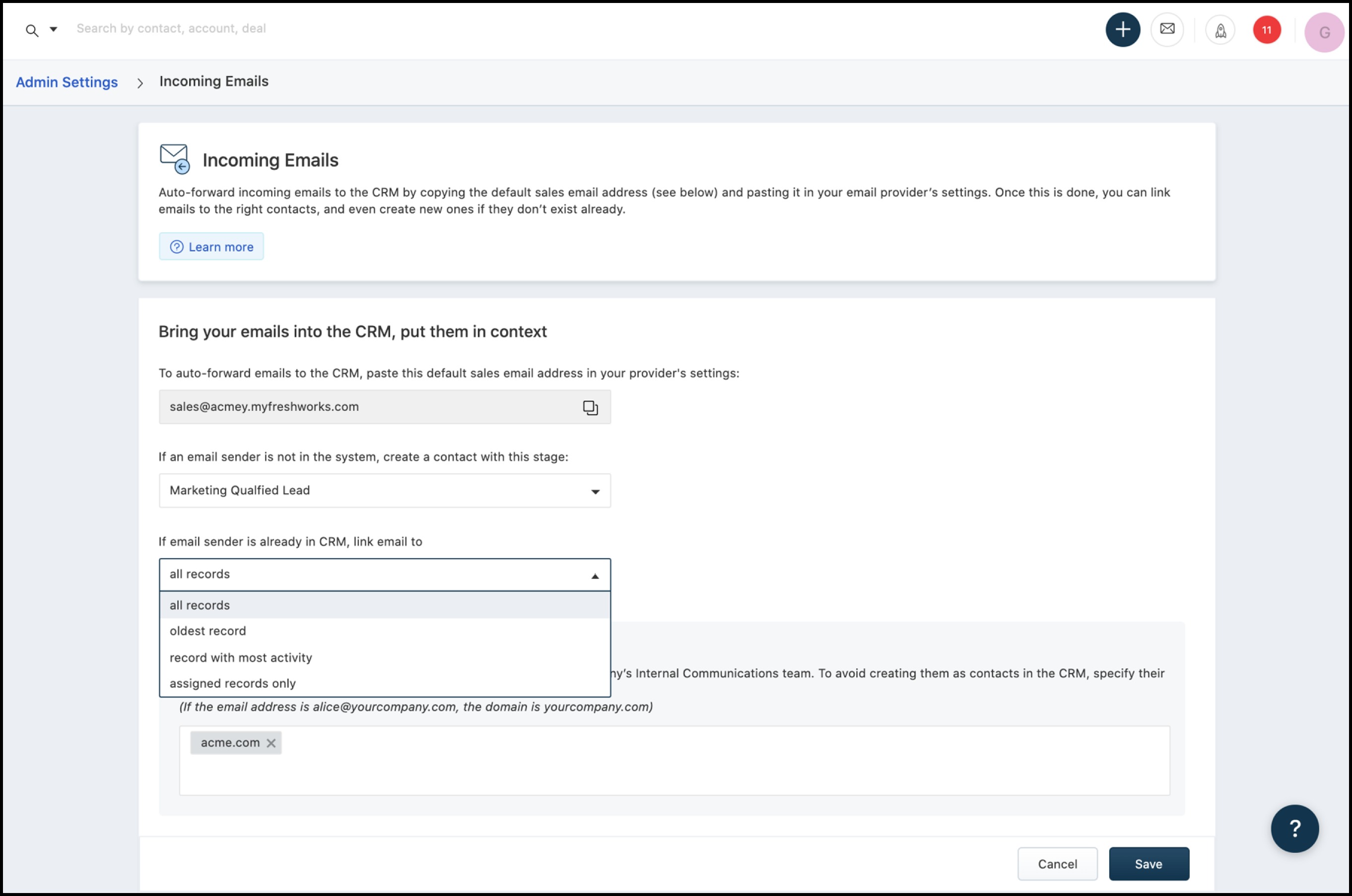Click the quick-add plus icon
1352x896 pixels.
[1122, 30]
